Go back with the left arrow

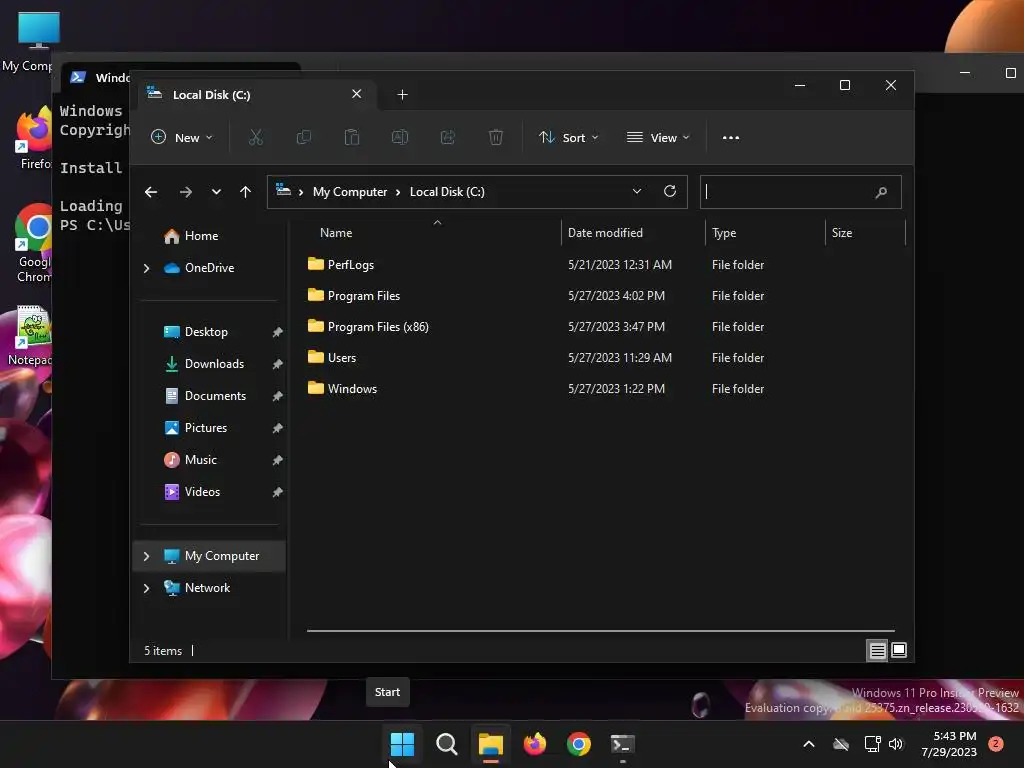click(x=151, y=192)
